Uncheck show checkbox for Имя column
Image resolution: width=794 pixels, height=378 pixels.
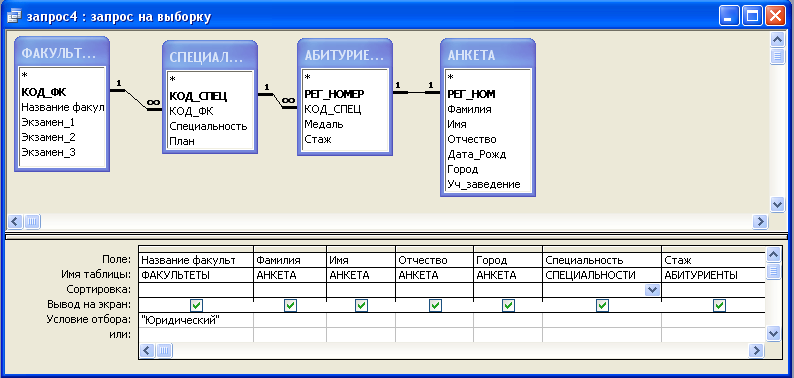click(361, 305)
